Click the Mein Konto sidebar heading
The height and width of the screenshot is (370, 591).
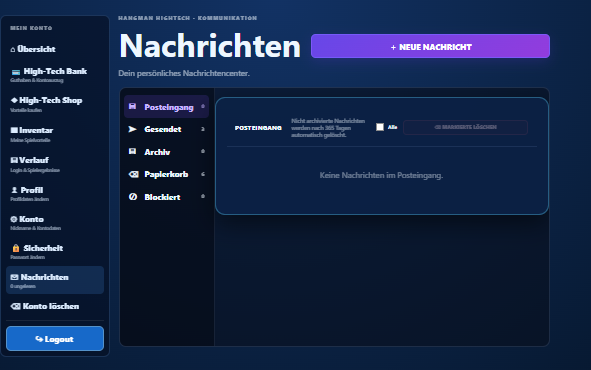coord(31,28)
